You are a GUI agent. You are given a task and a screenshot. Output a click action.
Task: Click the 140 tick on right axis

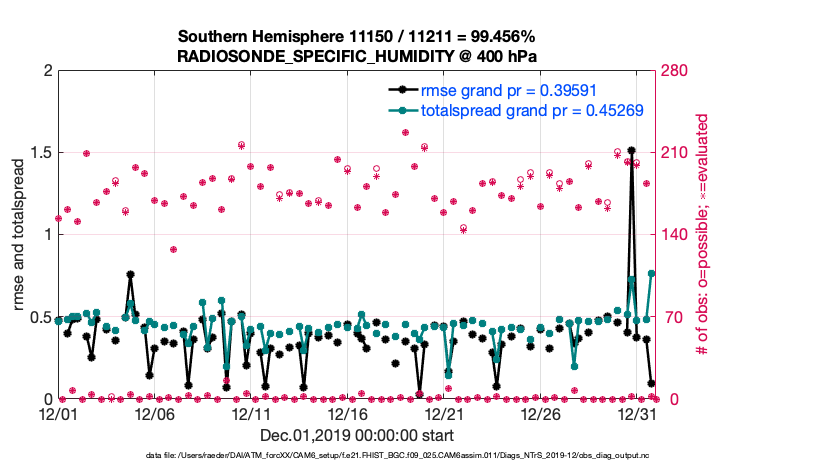point(670,235)
